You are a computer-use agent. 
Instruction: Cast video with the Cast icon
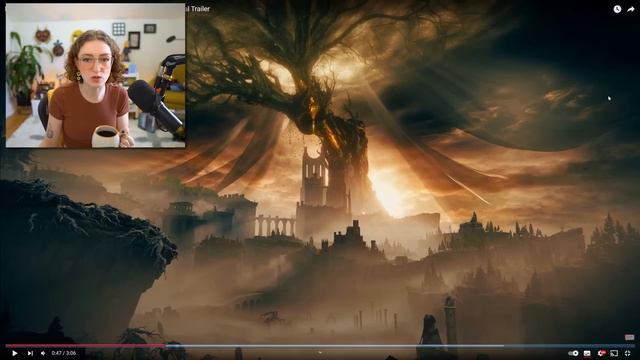coord(614,353)
